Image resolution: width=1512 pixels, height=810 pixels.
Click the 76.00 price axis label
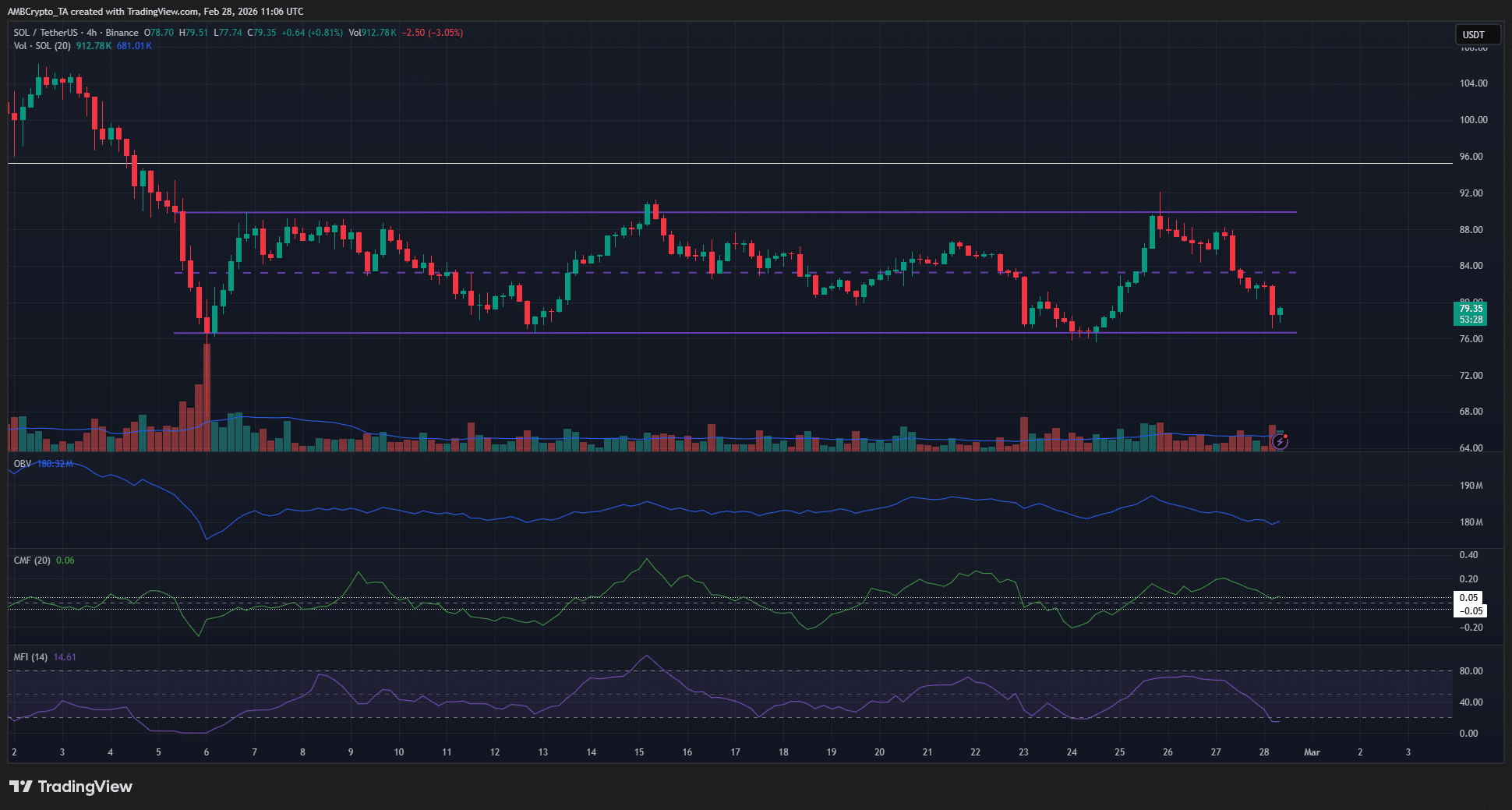click(x=1471, y=339)
